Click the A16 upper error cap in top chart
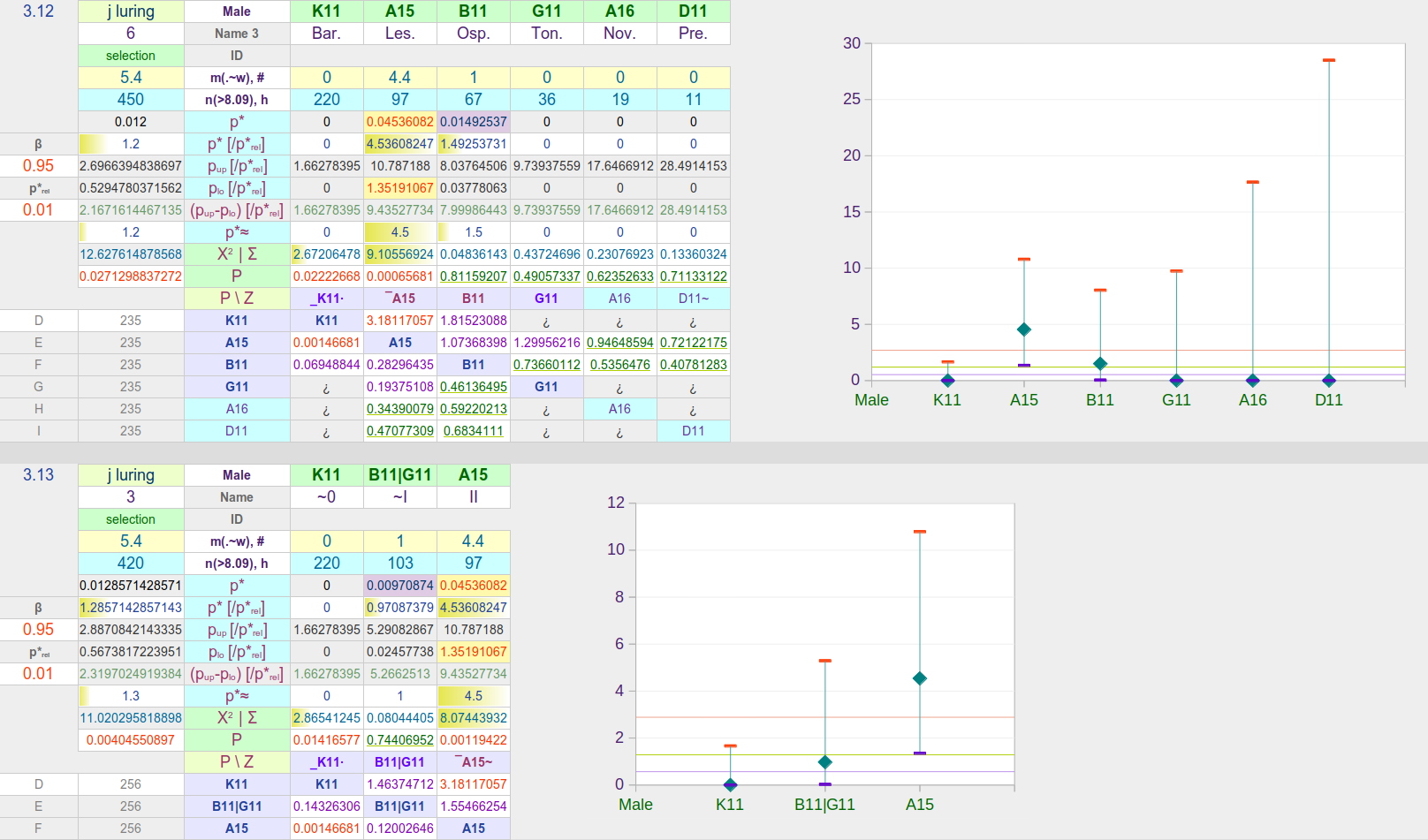Viewport: 1428px width, 840px height. (1252, 182)
